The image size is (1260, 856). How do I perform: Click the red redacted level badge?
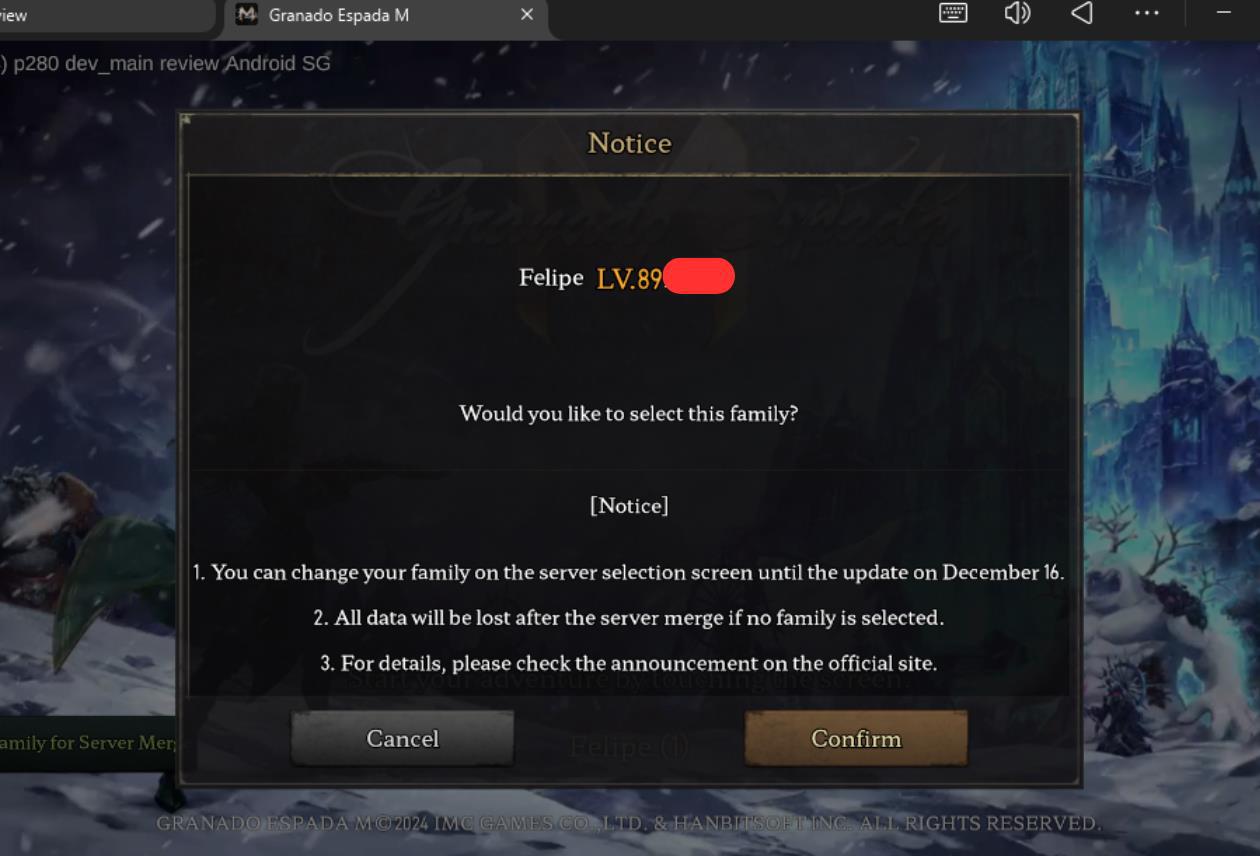pos(699,276)
